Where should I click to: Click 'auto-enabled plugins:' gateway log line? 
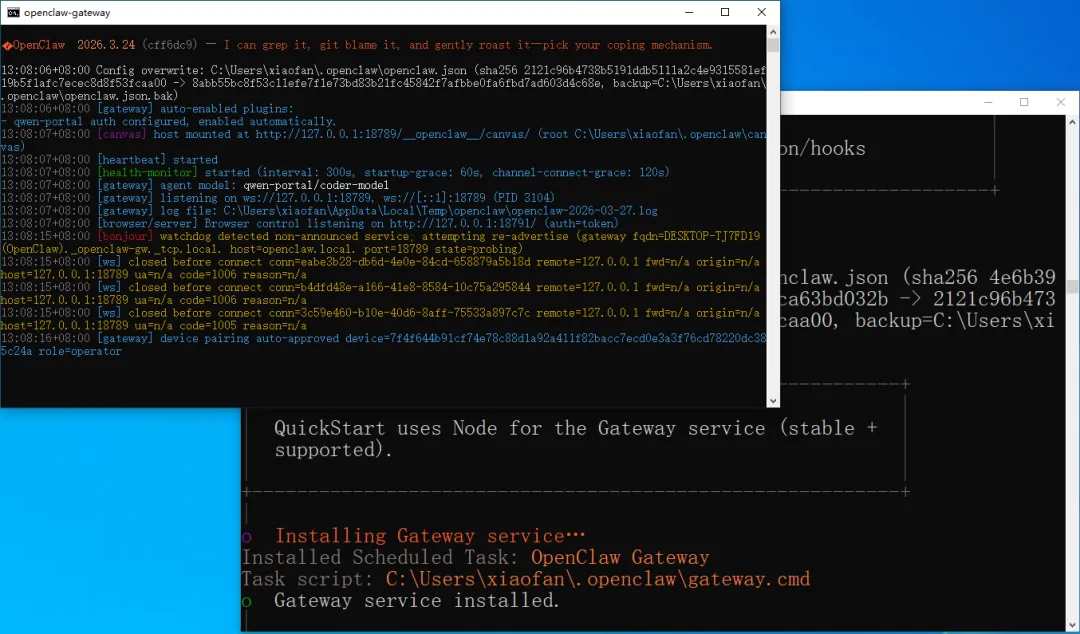pyautogui.click(x=147, y=109)
